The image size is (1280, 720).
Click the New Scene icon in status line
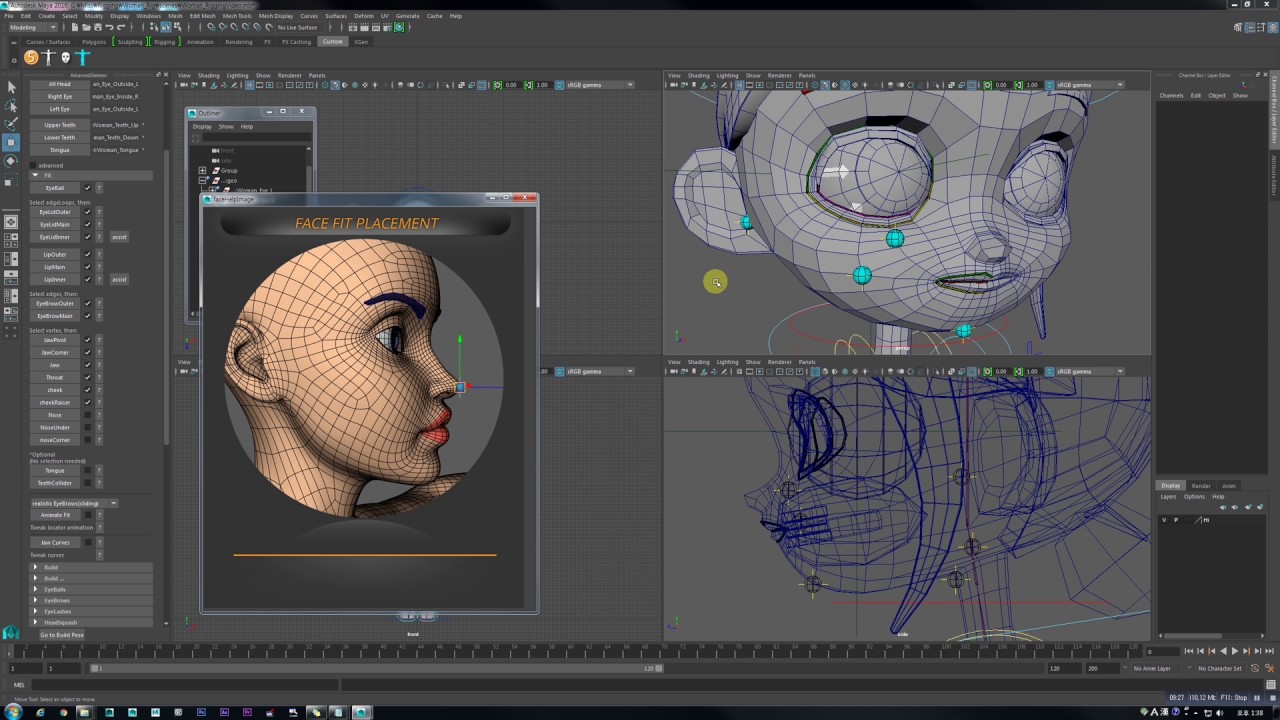click(x=73, y=27)
